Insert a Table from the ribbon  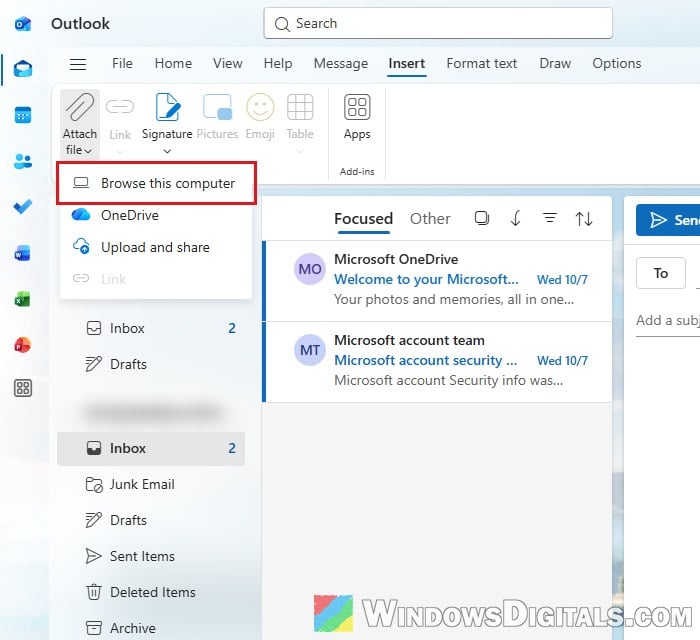pyautogui.click(x=300, y=116)
